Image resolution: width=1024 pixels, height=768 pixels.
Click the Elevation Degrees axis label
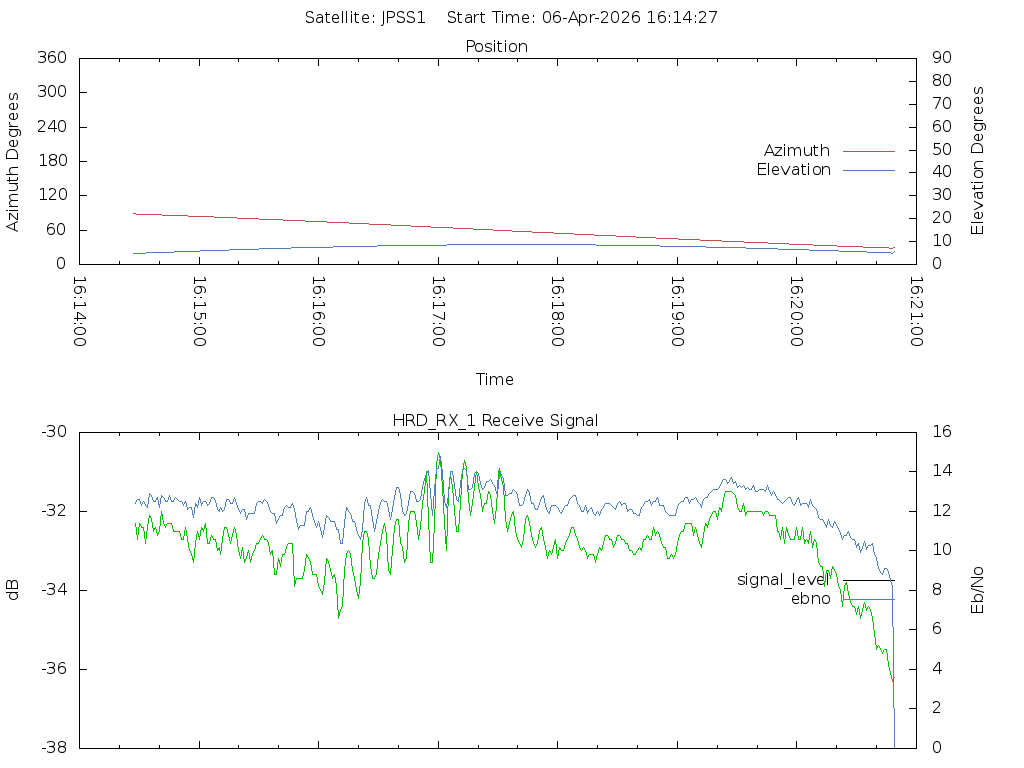[x=978, y=161]
